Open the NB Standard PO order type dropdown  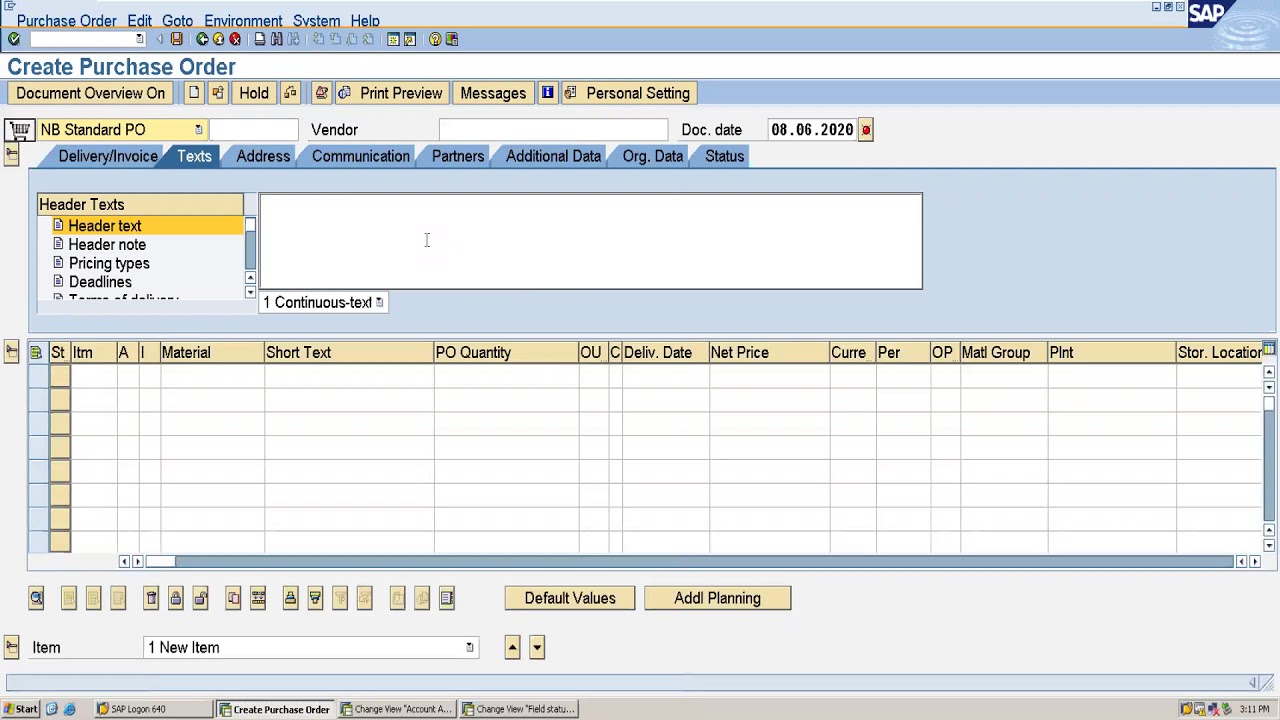point(197,129)
